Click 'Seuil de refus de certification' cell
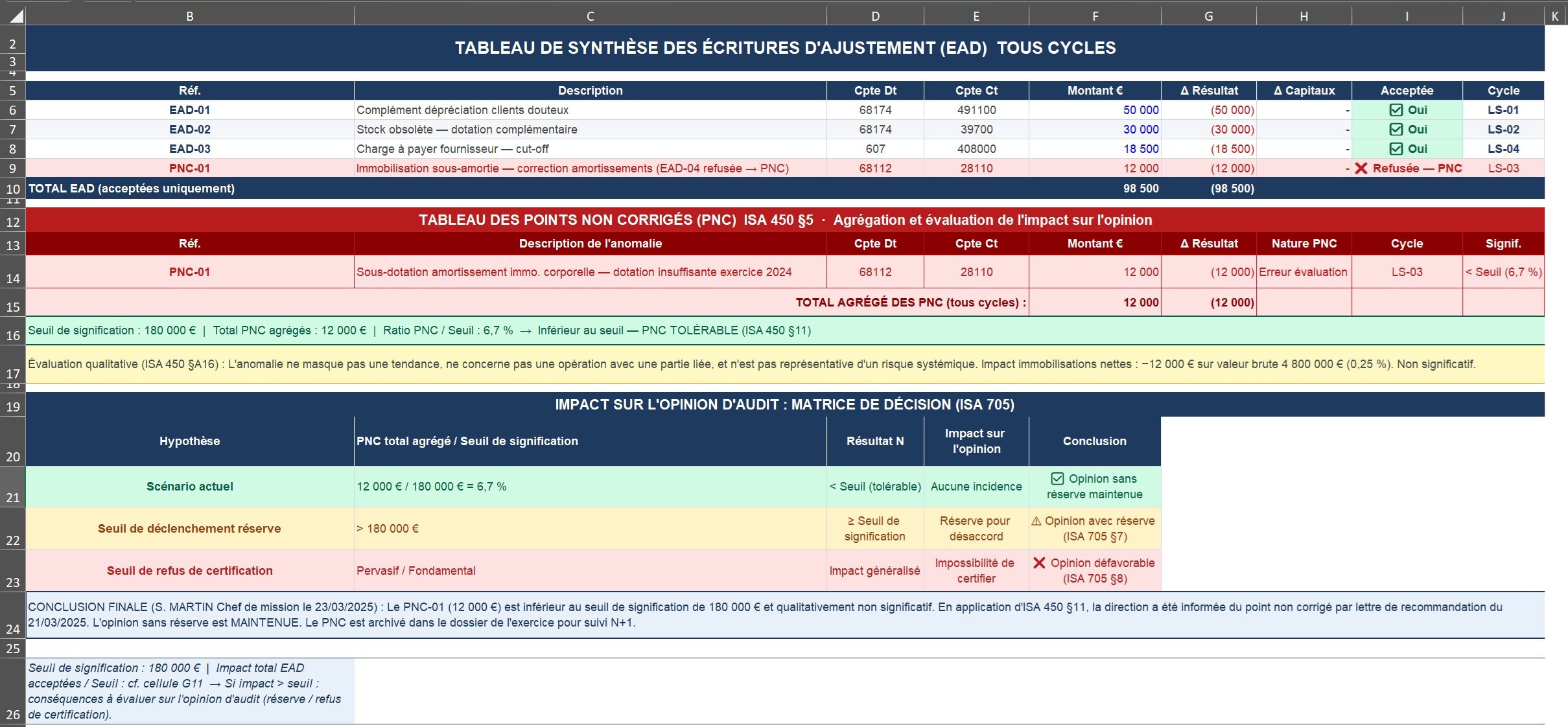 click(x=190, y=571)
